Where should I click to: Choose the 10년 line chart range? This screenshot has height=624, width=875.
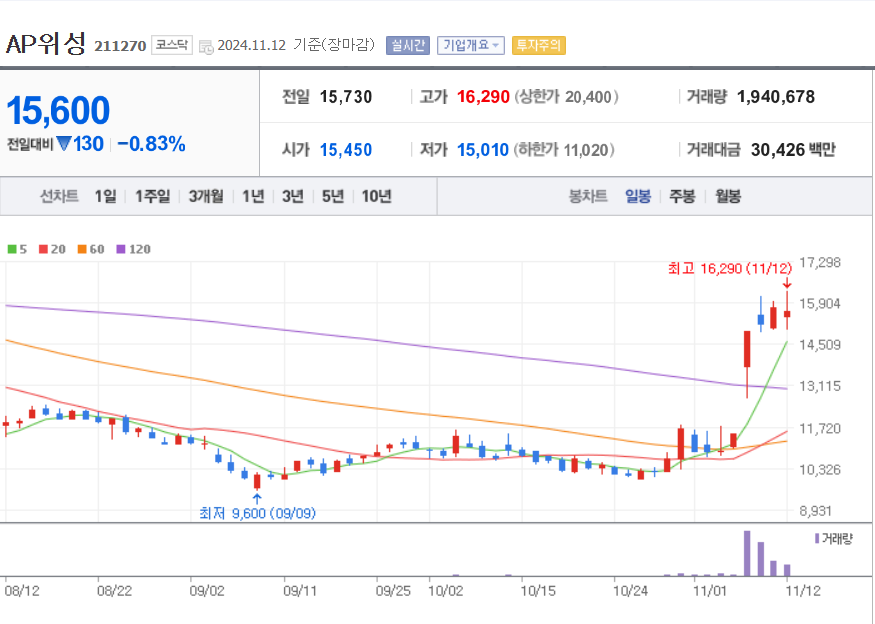point(376,196)
